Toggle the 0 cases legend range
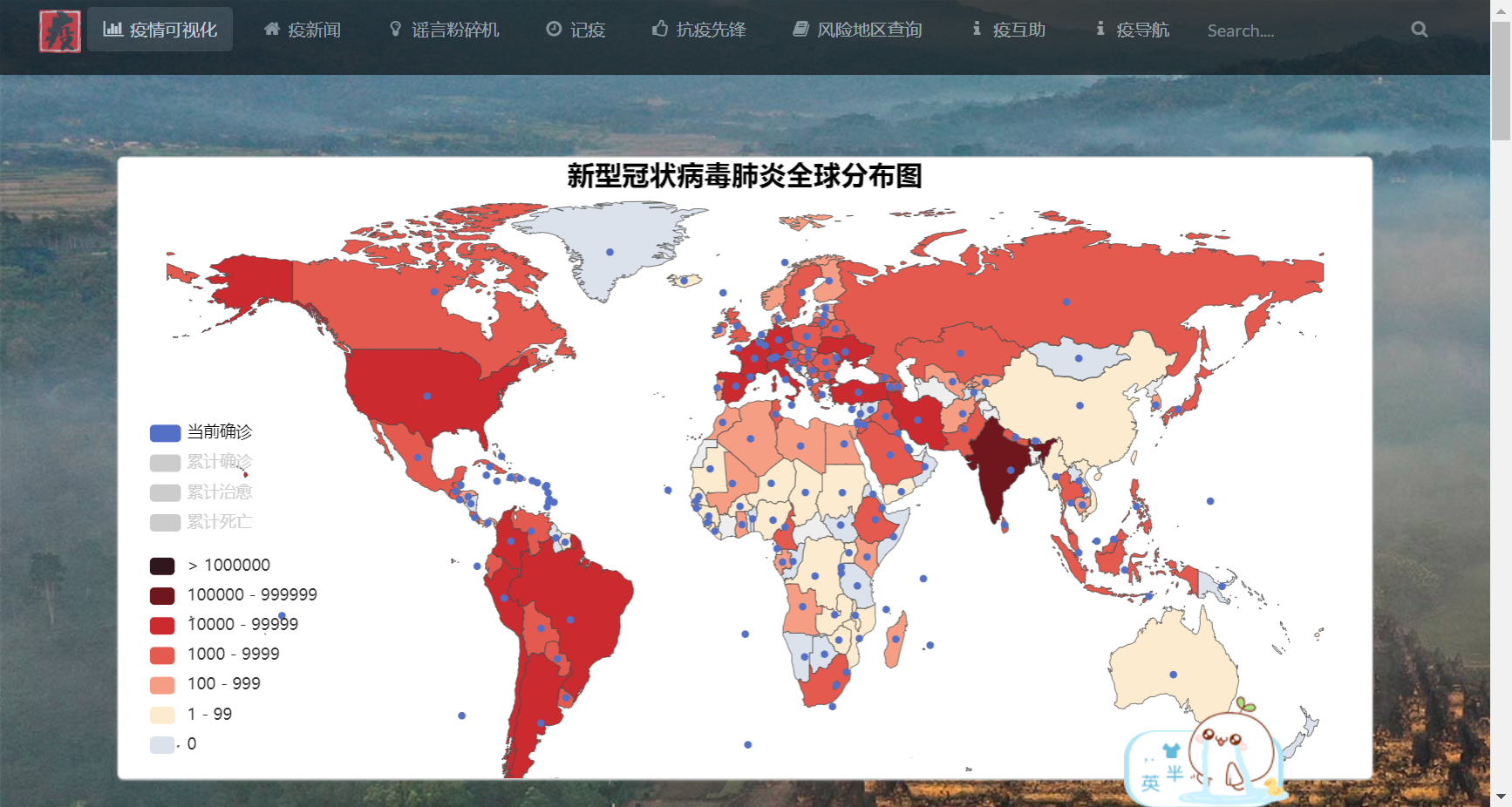 174,744
